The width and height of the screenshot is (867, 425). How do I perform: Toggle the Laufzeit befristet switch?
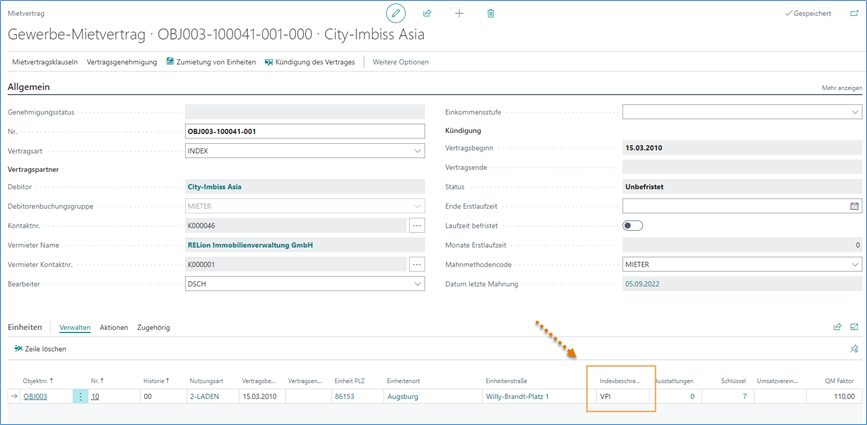click(633, 225)
